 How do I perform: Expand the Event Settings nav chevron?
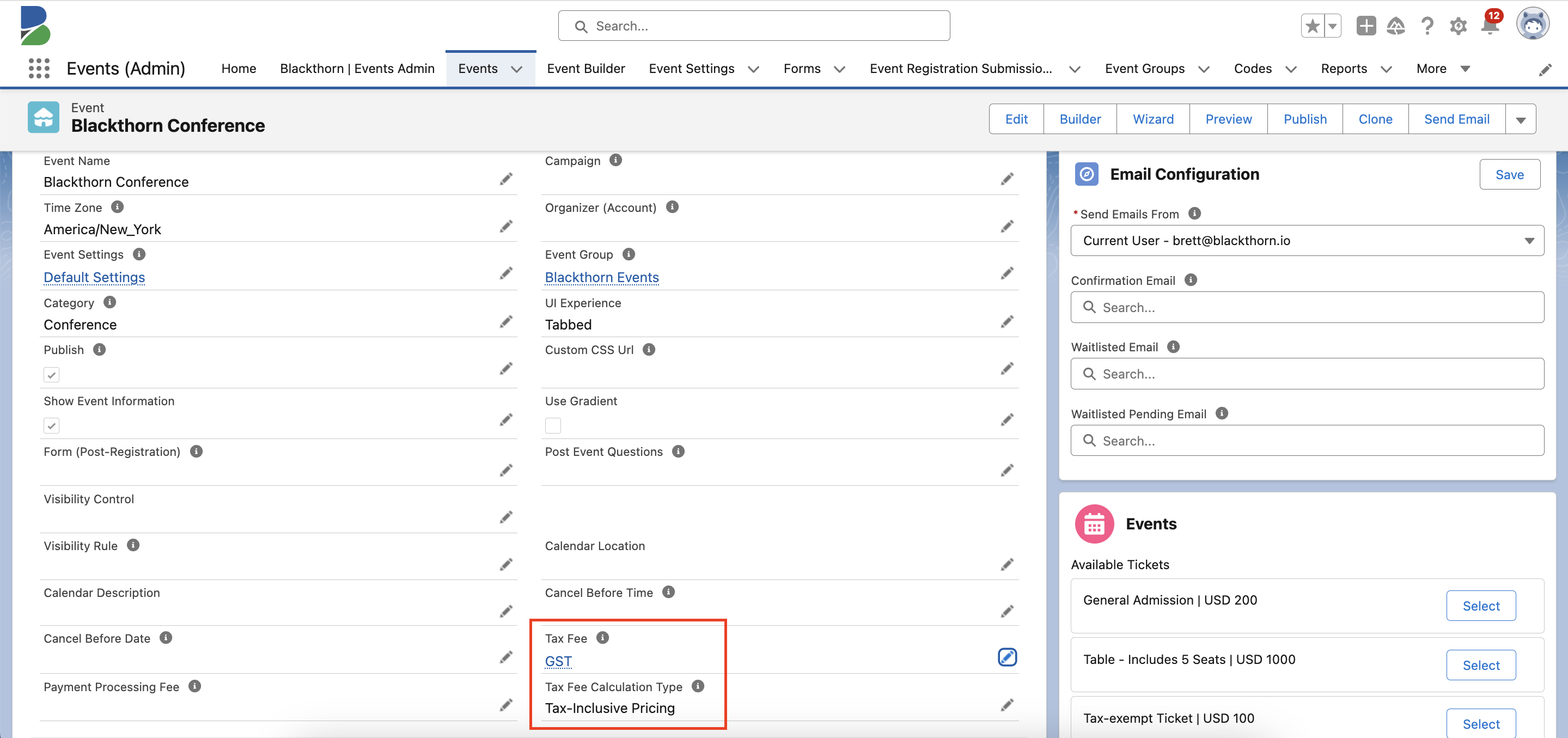(x=753, y=69)
